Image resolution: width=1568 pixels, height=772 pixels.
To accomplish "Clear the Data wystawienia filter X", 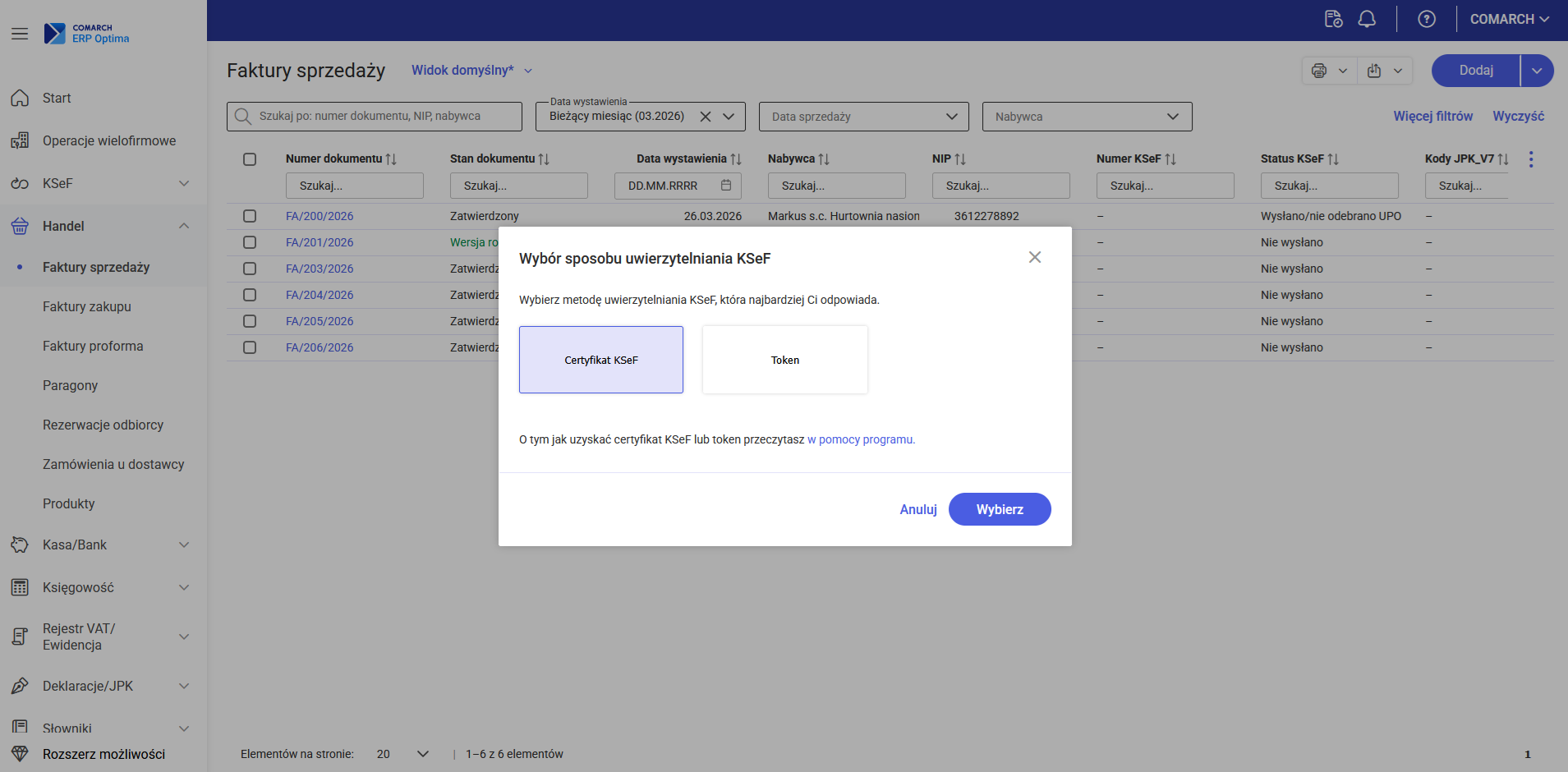I will [x=706, y=117].
